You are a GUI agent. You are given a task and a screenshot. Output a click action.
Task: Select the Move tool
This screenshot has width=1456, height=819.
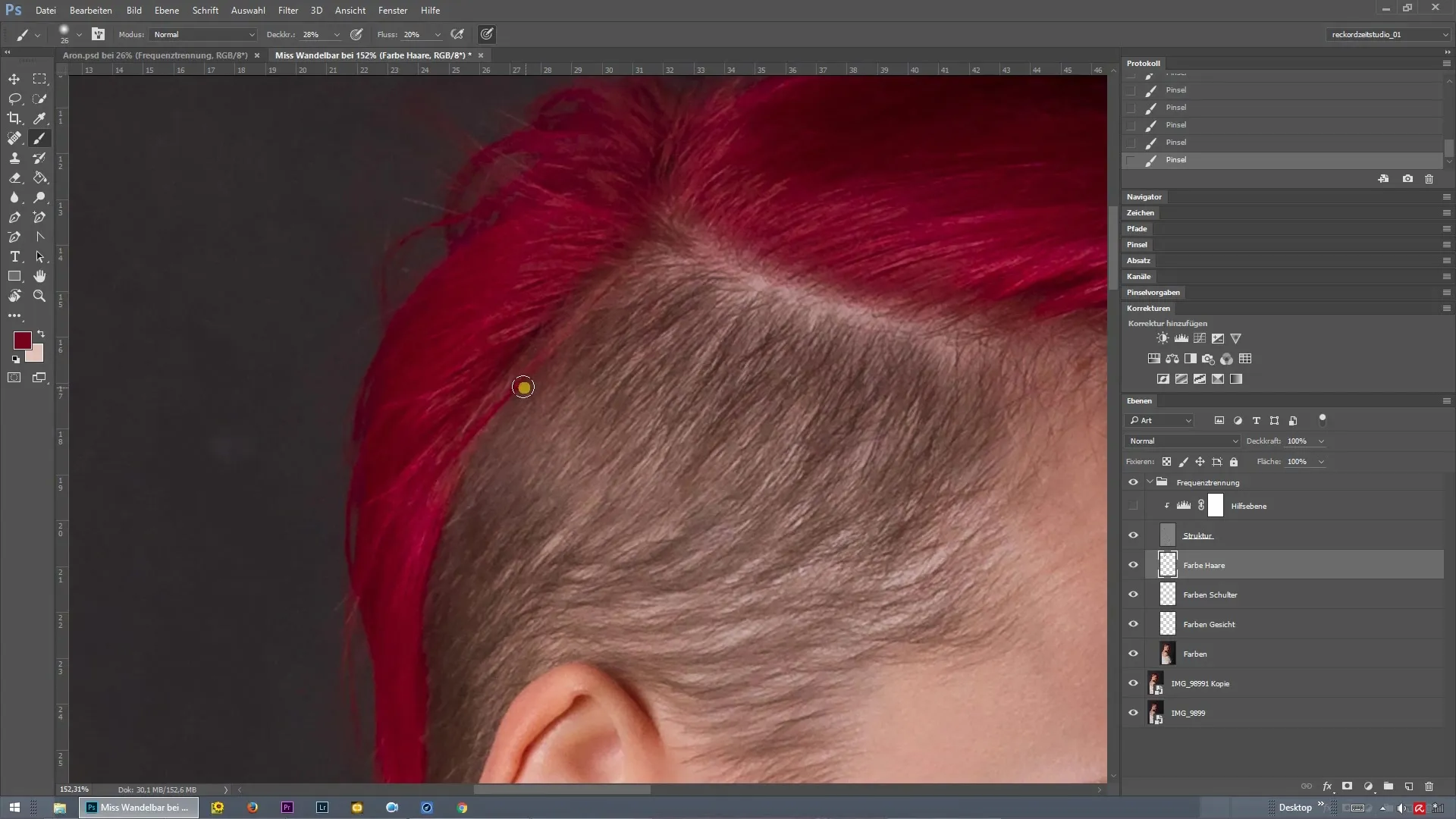pyautogui.click(x=14, y=79)
